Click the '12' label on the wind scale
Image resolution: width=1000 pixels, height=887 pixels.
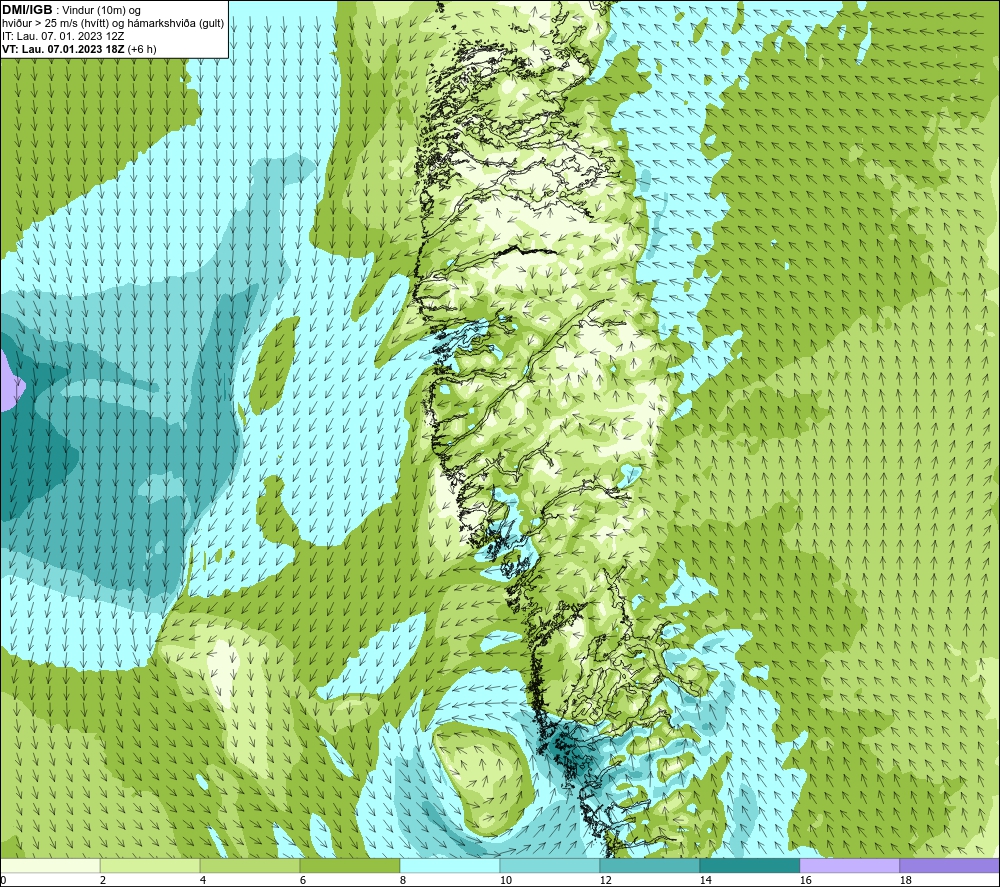(605, 880)
